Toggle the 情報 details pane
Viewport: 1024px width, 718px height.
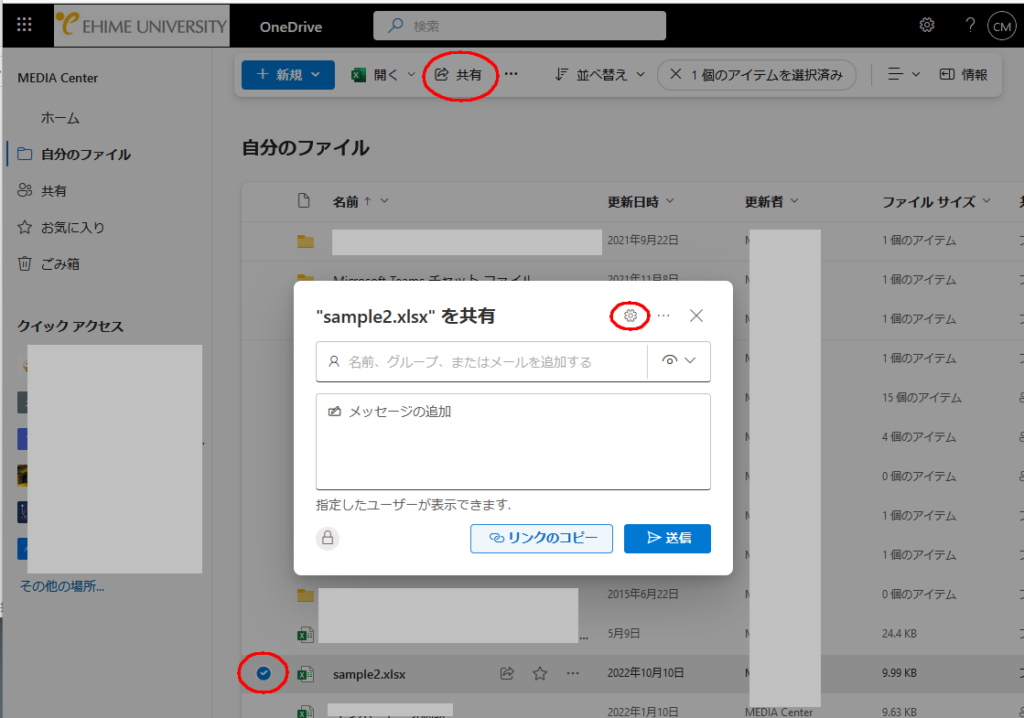[x=963, y=74]
